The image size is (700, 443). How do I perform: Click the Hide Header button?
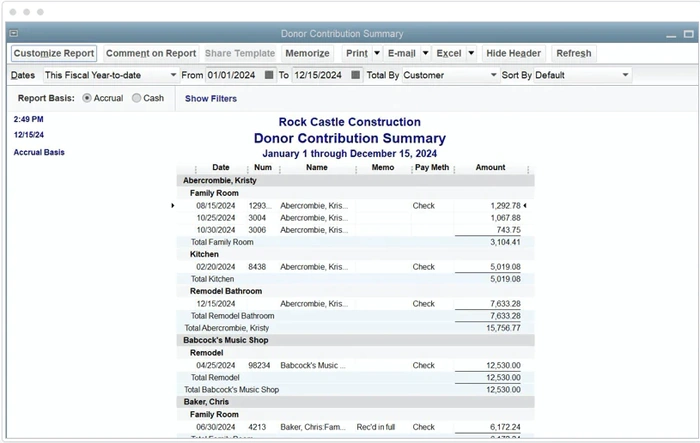pos(513,53)
